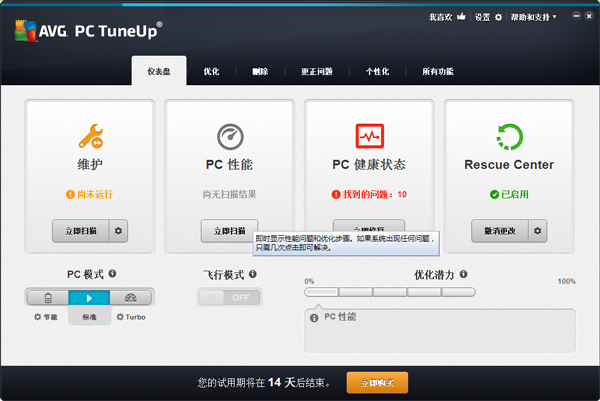Select the Turbo speedometer mode icon
The width and height of the screenshot is (600, 401).
click(130, 298)
